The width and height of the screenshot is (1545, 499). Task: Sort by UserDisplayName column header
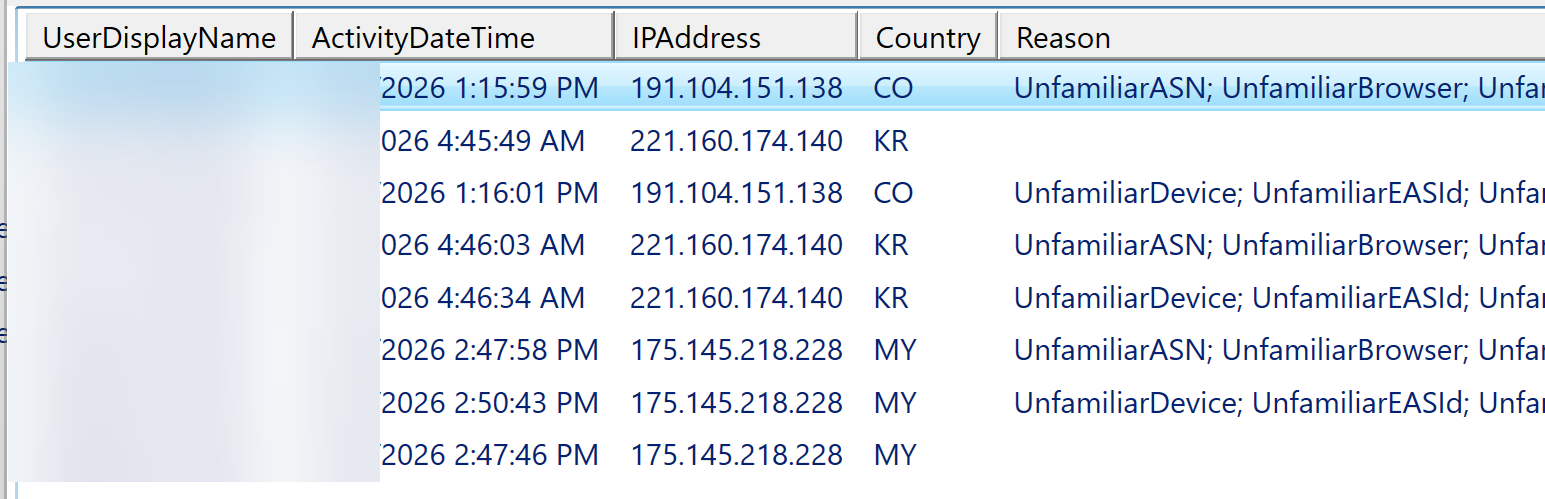pyautogui.click(x=159, y=38)
